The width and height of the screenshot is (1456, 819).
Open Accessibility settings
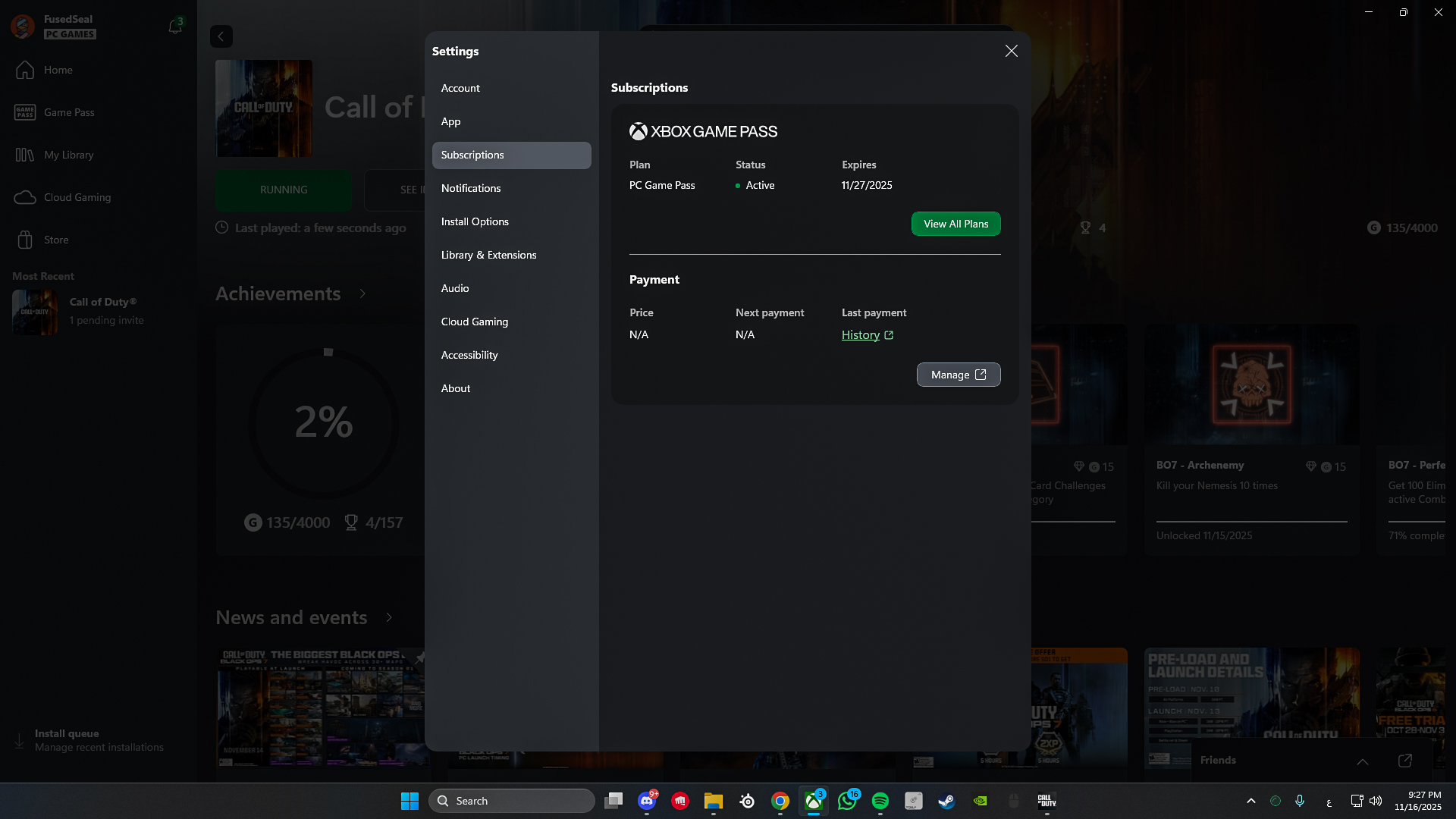point(512,355)
